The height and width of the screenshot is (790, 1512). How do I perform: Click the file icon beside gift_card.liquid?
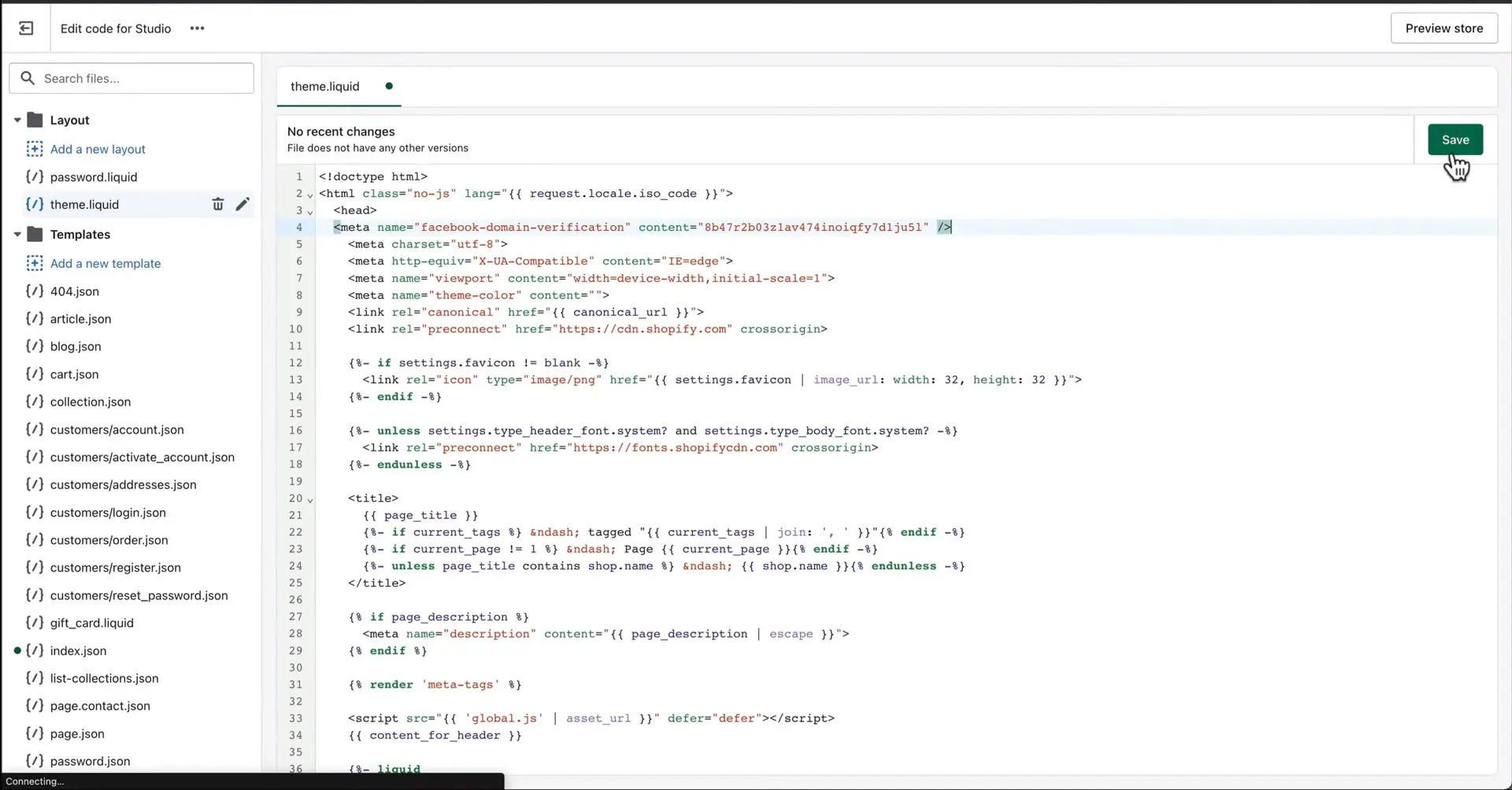35,622
